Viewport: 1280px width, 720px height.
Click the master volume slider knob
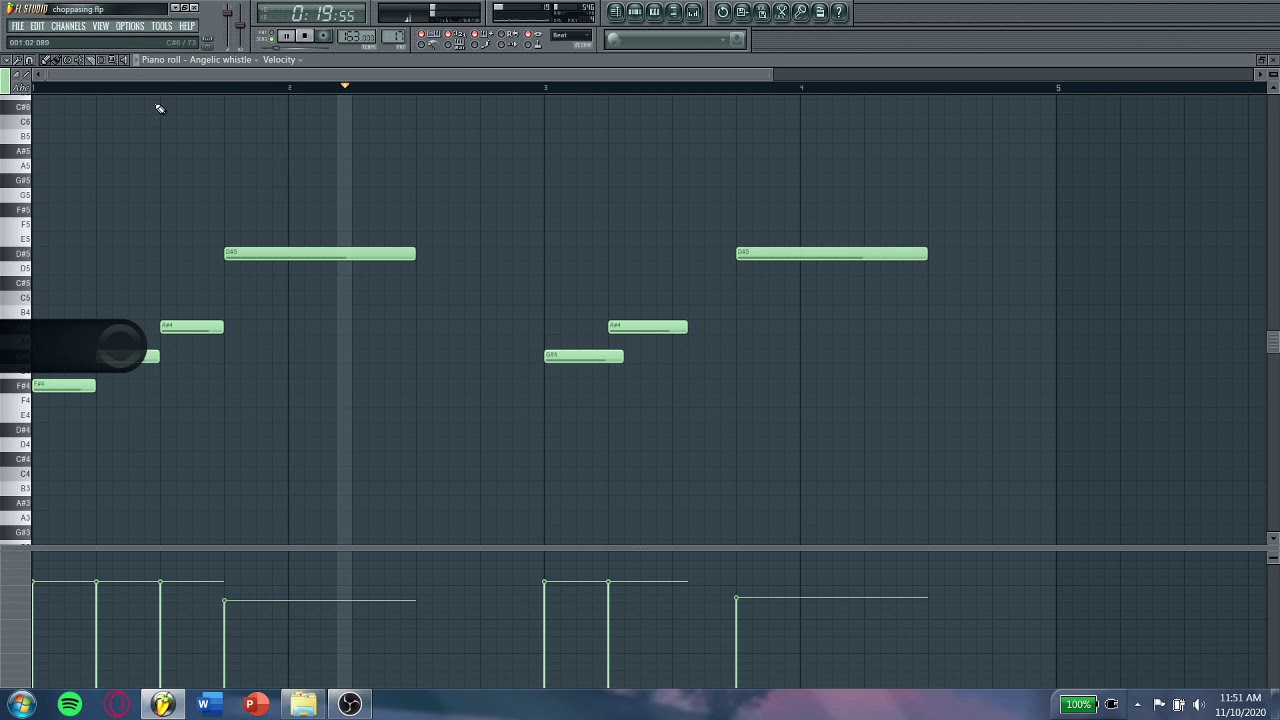pyautogui.click(x=227, y=13)
